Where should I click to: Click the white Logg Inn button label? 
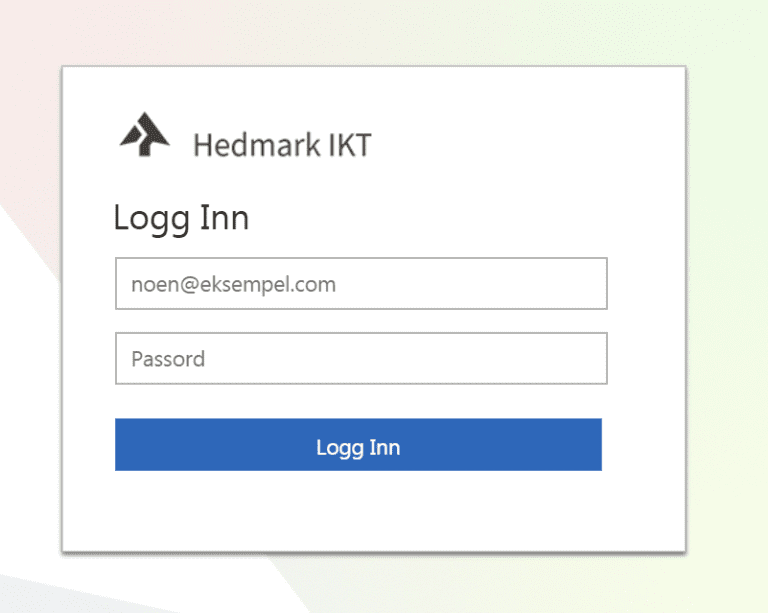point(358,447)
